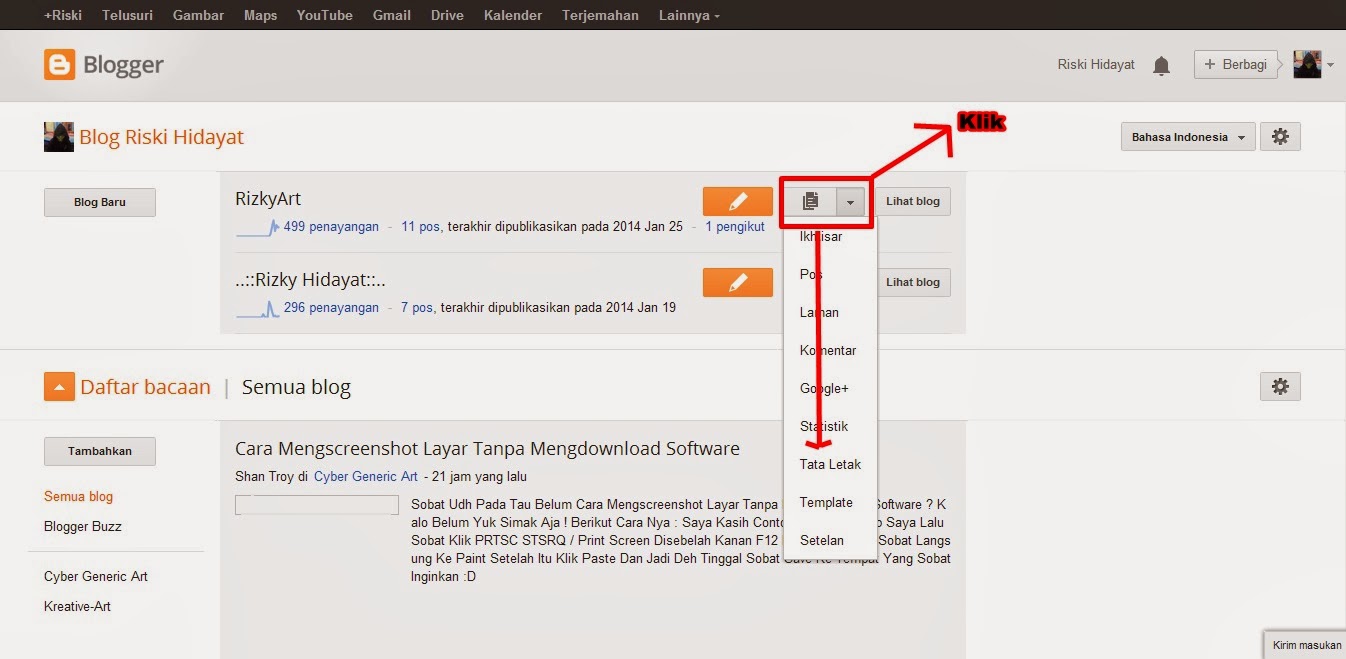The image size is (1346, 659).
Task: Click the Blog Riski Hidayat avatar thumbnail
Action: pos(59,137)
